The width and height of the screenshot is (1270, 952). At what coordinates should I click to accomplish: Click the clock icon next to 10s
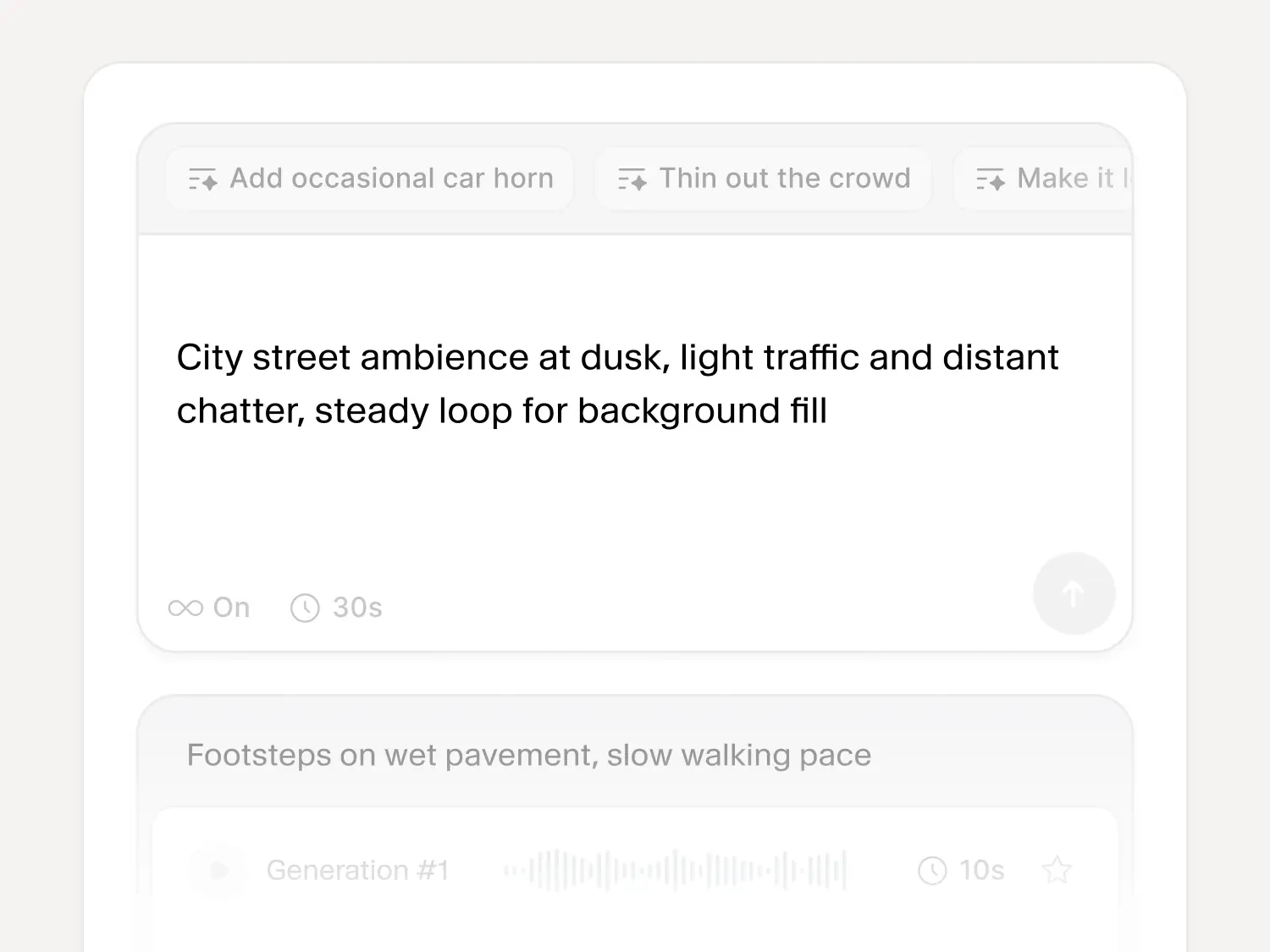pos(932,870)
